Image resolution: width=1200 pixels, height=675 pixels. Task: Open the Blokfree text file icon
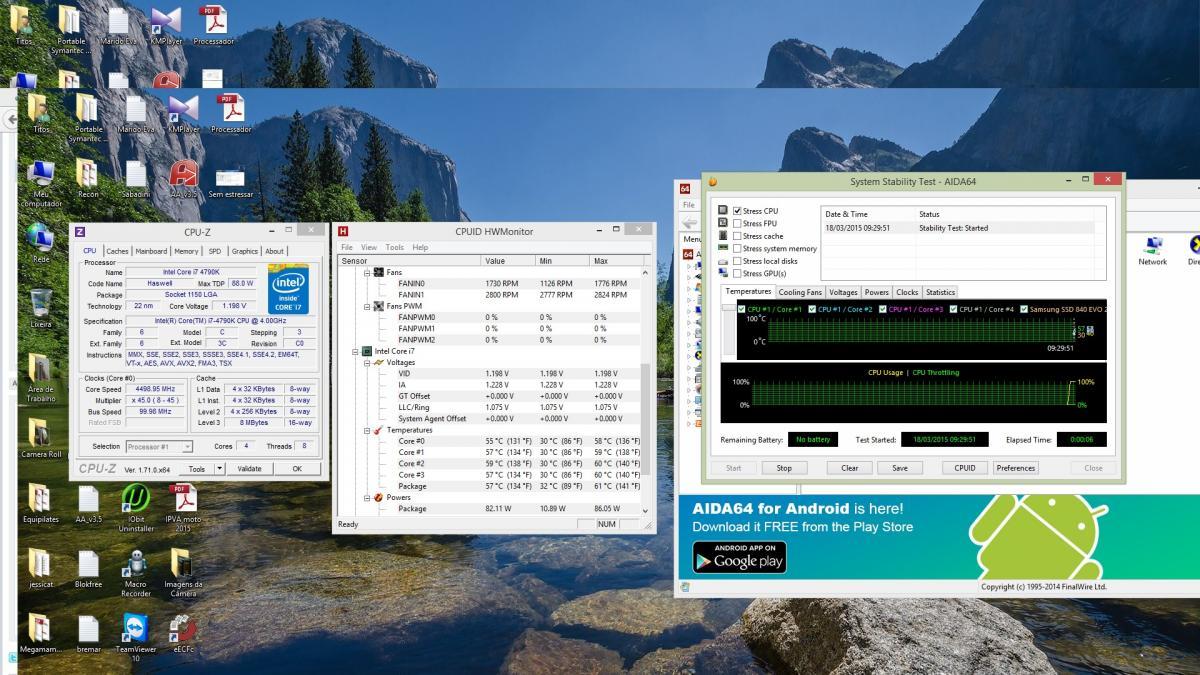(88, 563)
